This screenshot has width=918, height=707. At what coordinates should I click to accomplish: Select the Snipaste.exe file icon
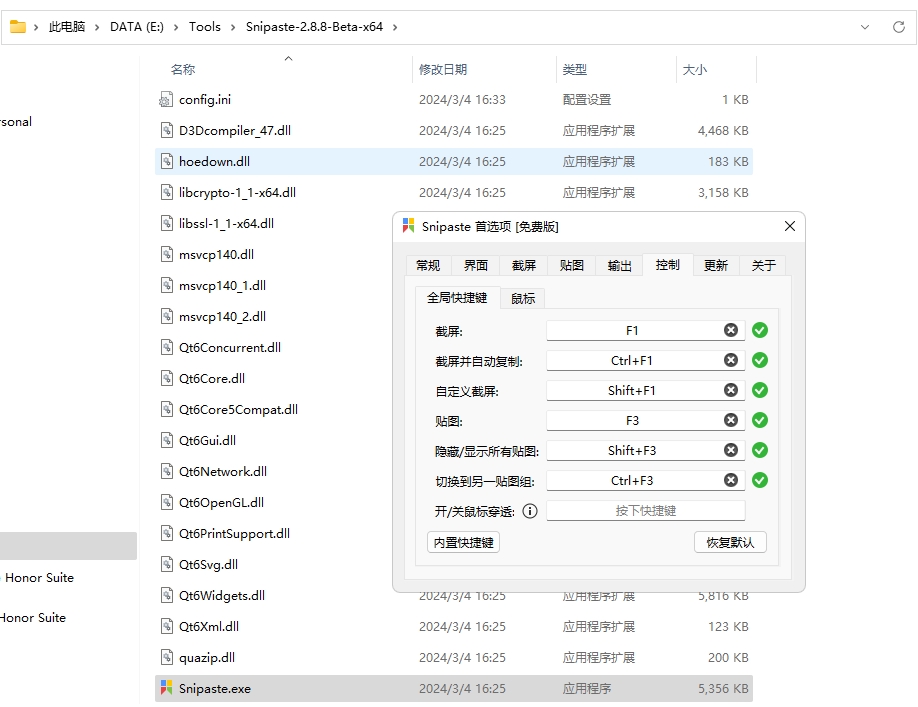point(166,688)
